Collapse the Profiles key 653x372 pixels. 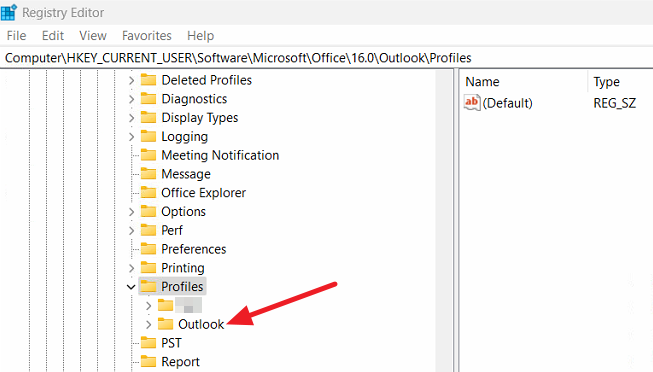[131, 287]
